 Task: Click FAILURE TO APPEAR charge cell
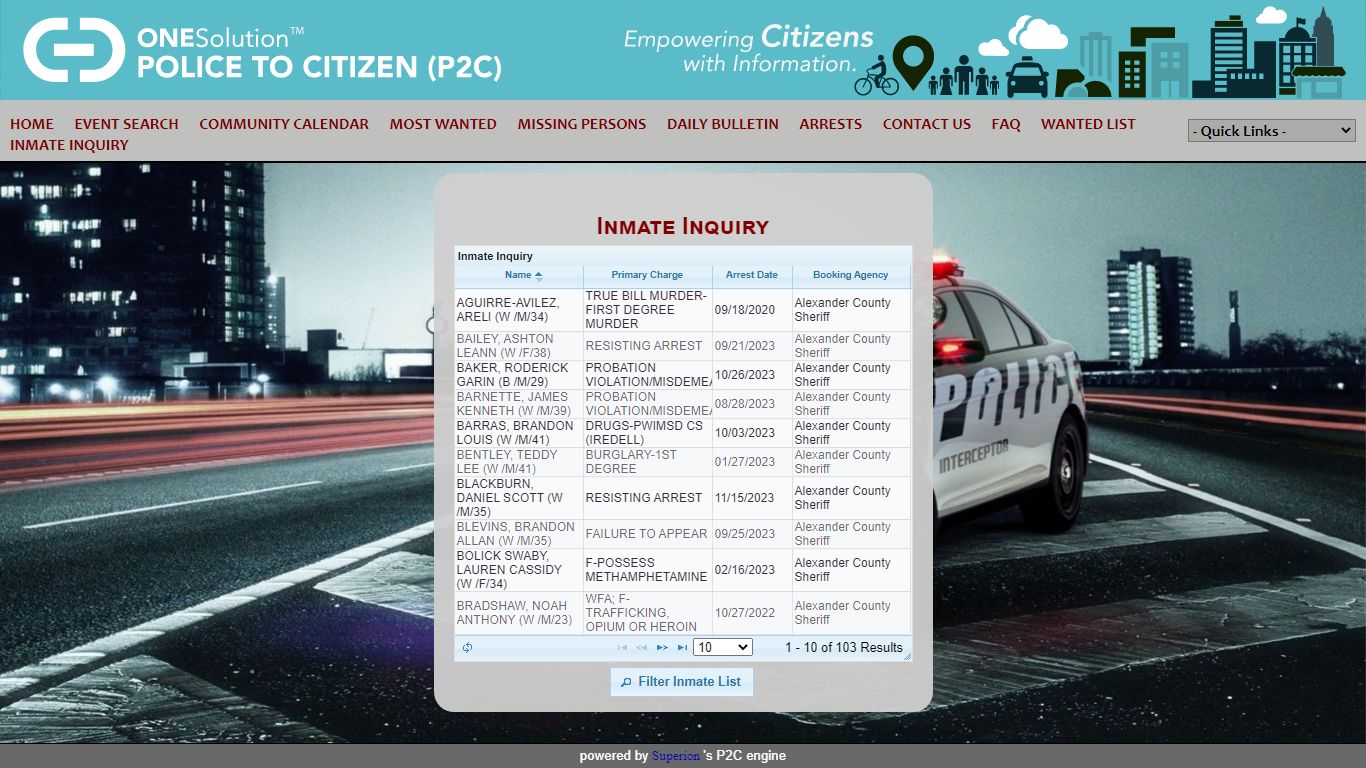point(647,534)
